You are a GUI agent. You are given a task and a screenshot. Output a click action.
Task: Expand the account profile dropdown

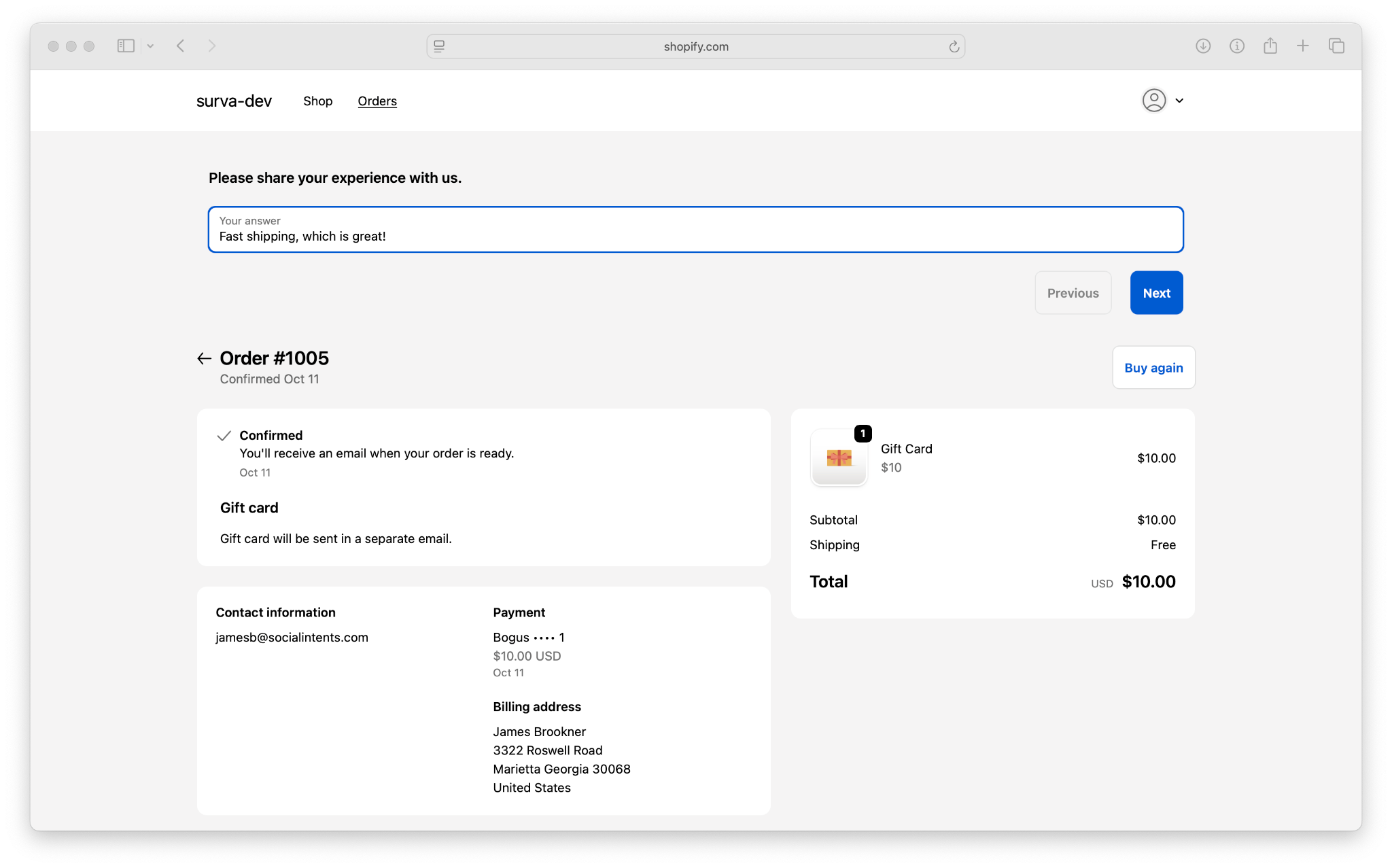(x=1163, y=101)
